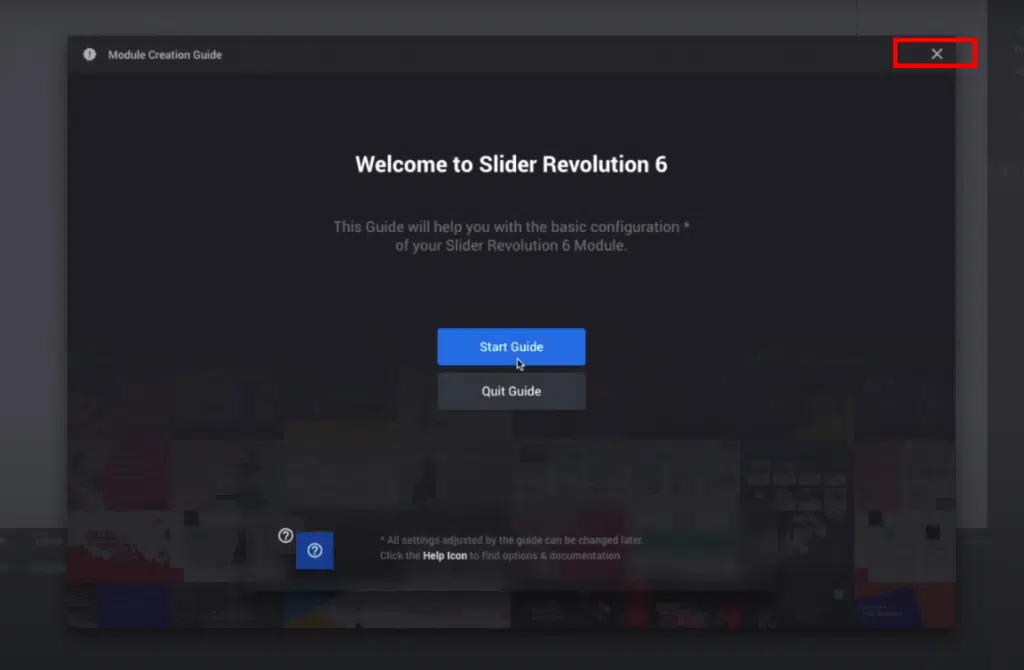Click the "All settings adjusted by the guide" note
This screenshot has height=670, width=1024.
click(512, 540)
